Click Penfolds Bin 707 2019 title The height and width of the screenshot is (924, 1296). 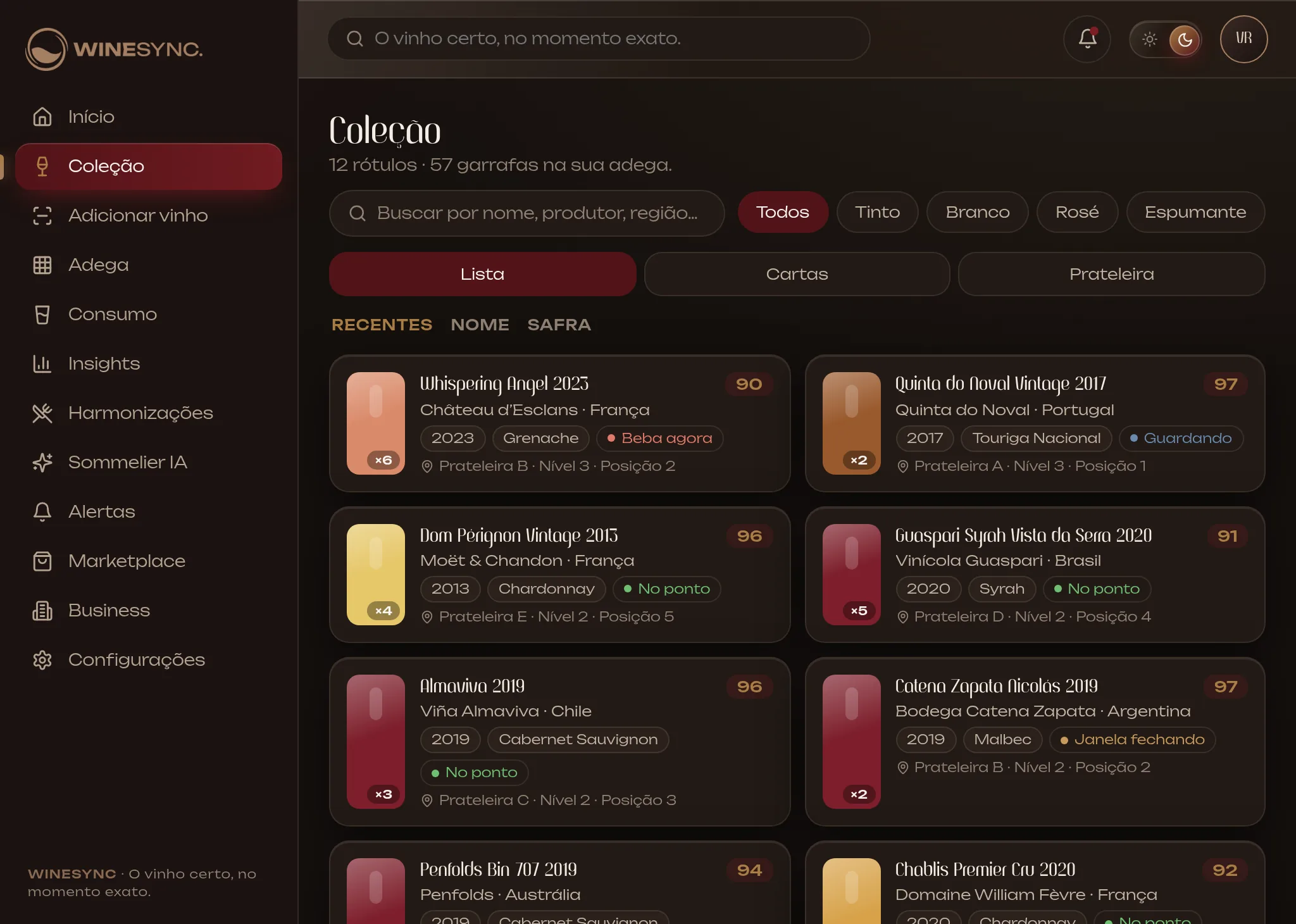[498, 870]
